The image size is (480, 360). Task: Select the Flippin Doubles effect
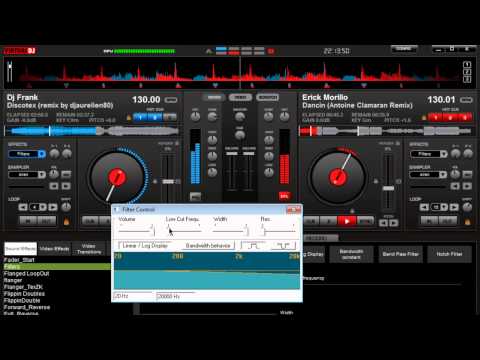[24, 294]
